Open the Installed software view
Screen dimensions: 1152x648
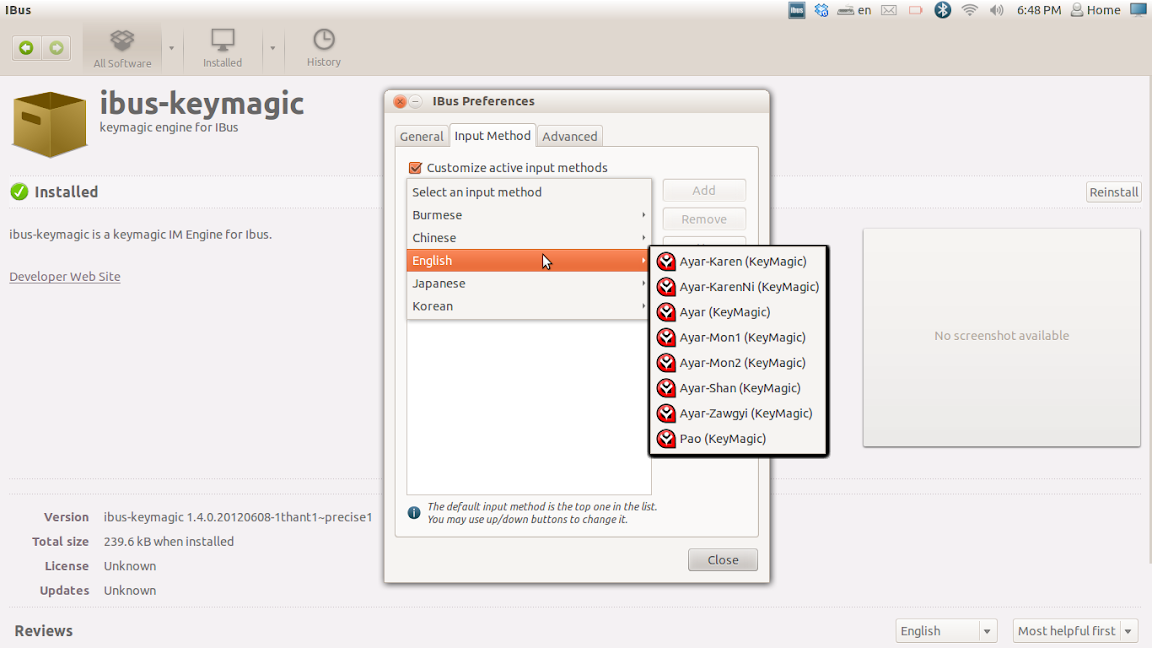(223, 48)
